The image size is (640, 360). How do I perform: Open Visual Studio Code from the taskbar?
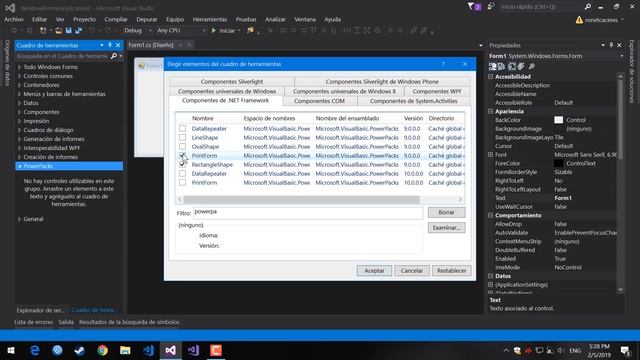click(x=148, y=350)
